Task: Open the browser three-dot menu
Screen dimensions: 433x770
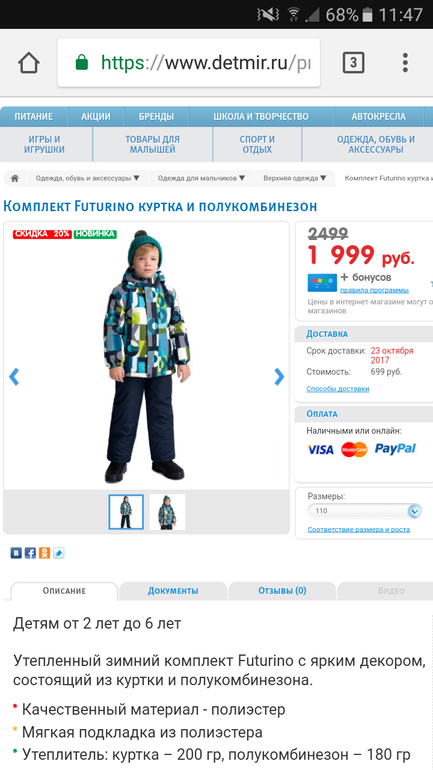Action: (x=405, y=63)
